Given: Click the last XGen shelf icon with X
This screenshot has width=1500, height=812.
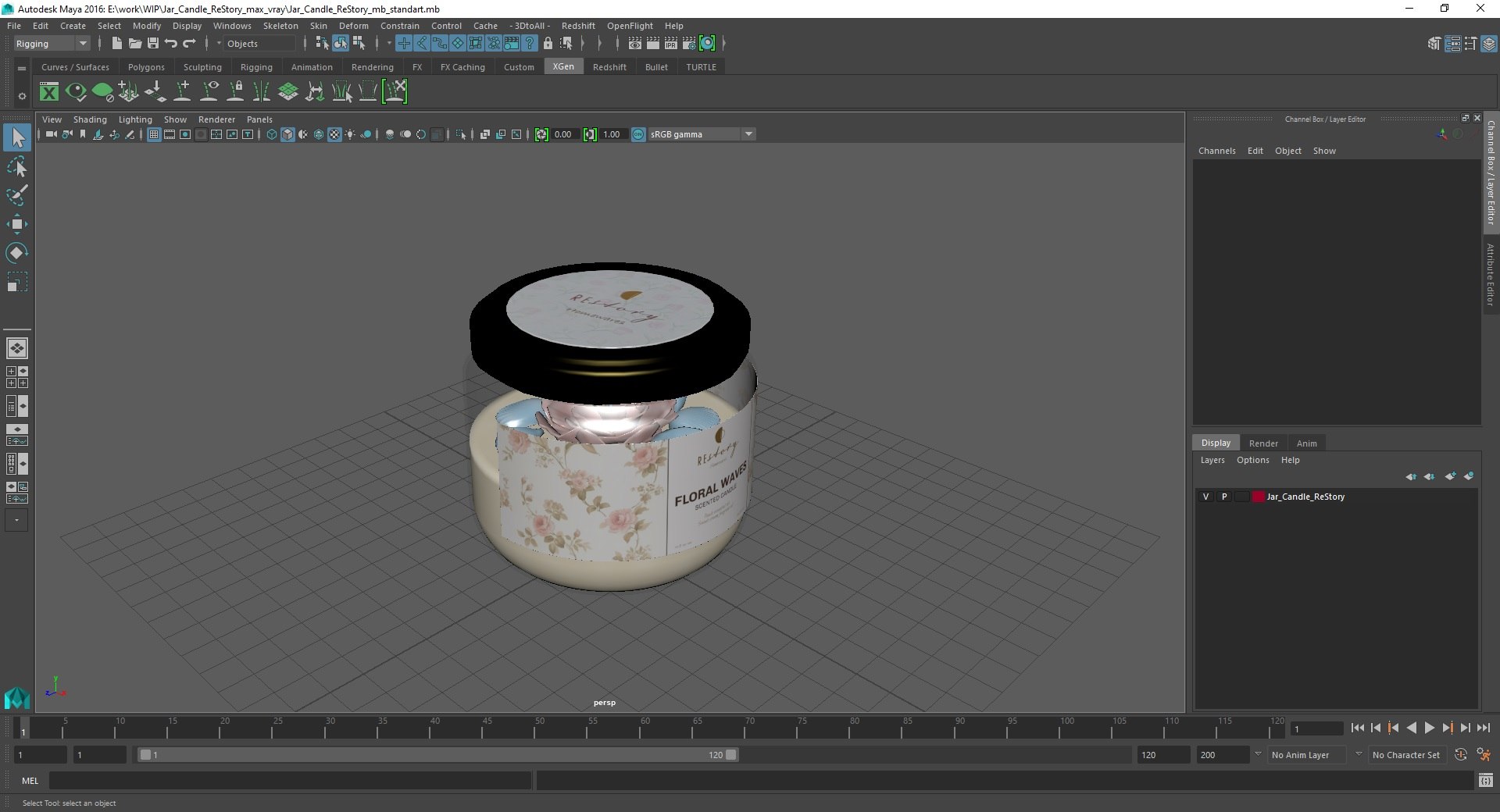Looking at the screenshot, I should (395, 92).
